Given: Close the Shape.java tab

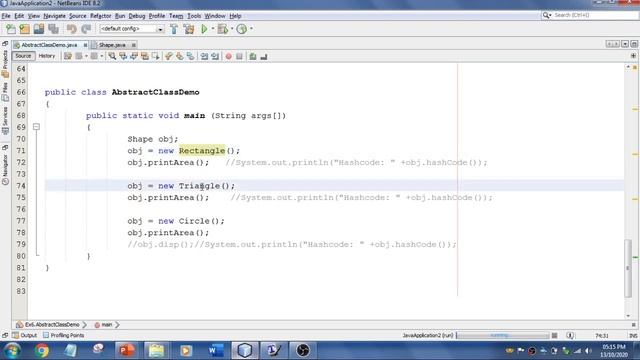Looking at the screenshot, I should [x=133, y=45].
